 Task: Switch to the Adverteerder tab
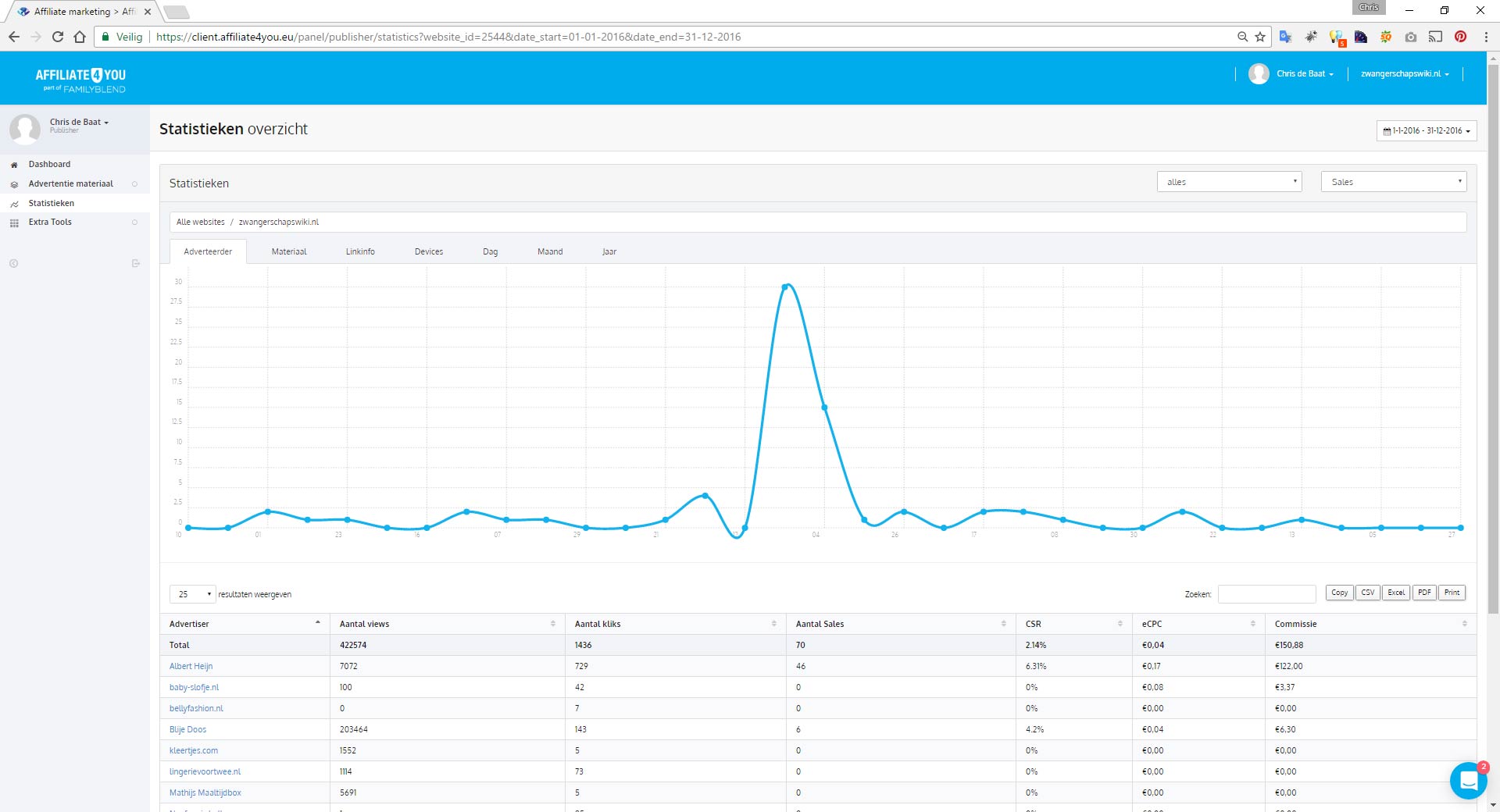pos(208,251)
